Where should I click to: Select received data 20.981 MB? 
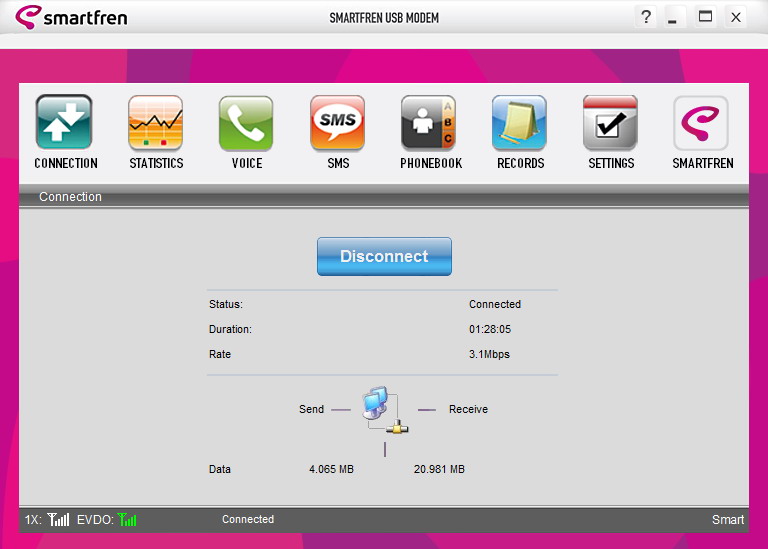tap(439, 469)
